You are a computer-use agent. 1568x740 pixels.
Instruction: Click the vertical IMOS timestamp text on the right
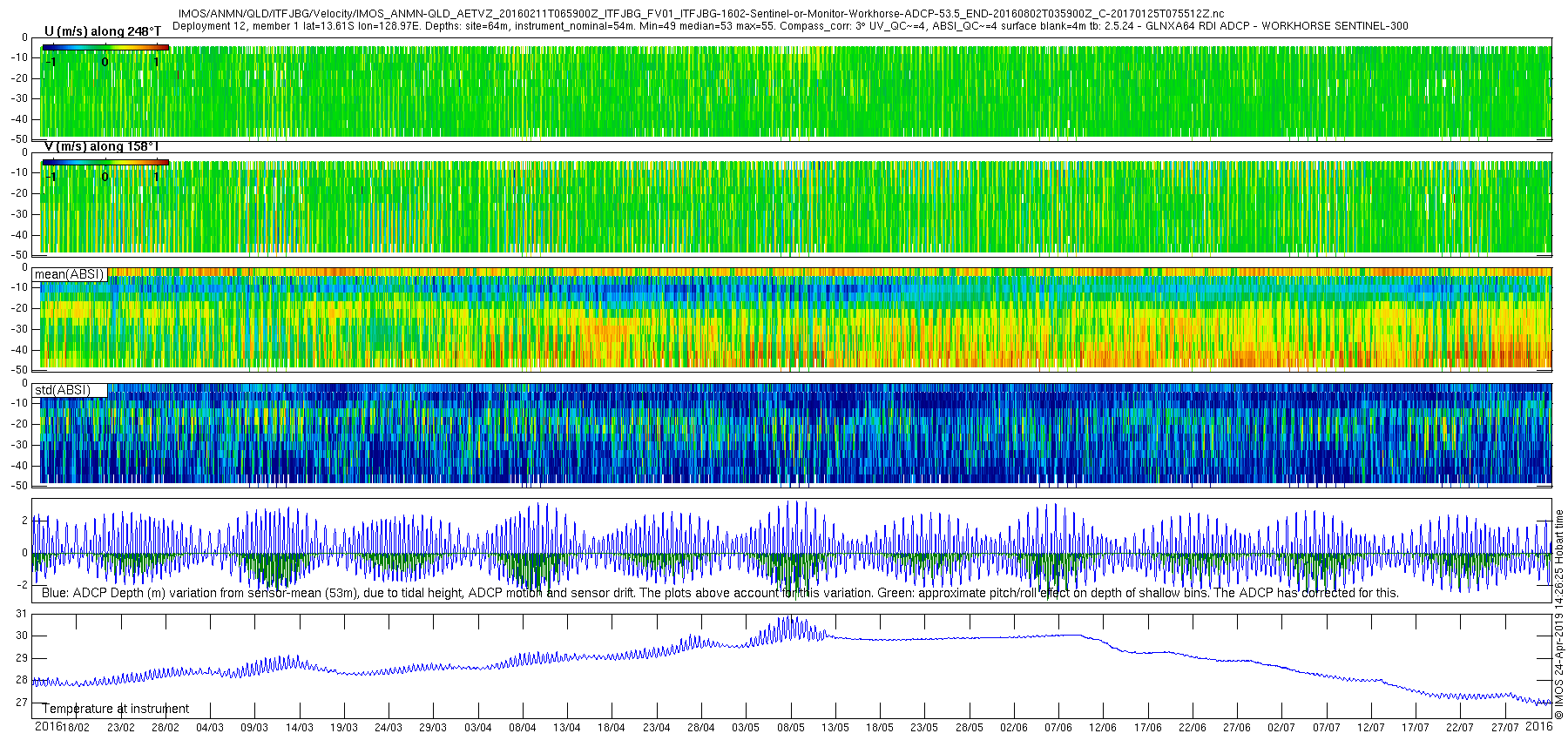1559,614
